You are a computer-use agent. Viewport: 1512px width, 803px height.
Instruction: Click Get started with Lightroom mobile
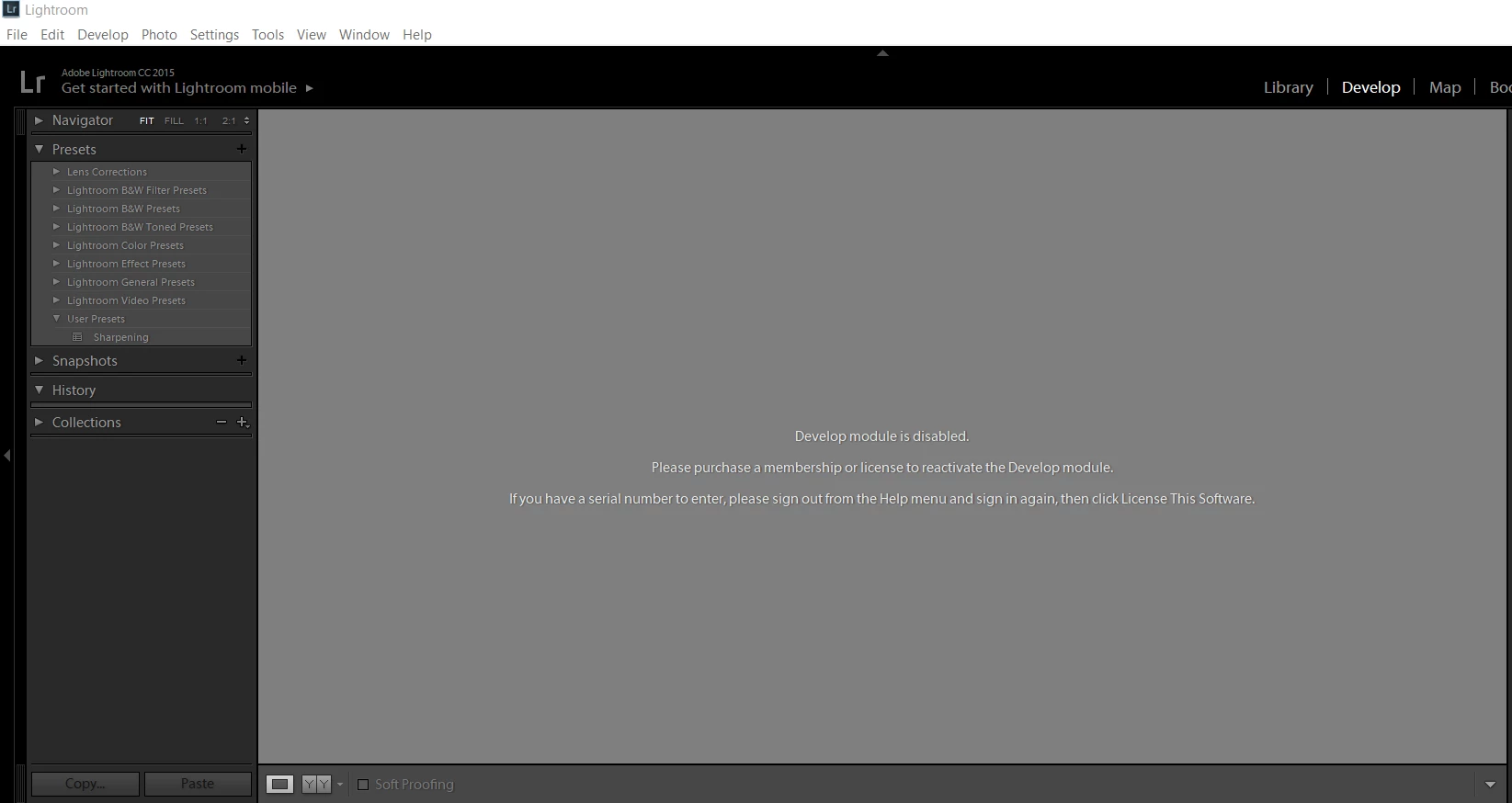coord(179,88)
